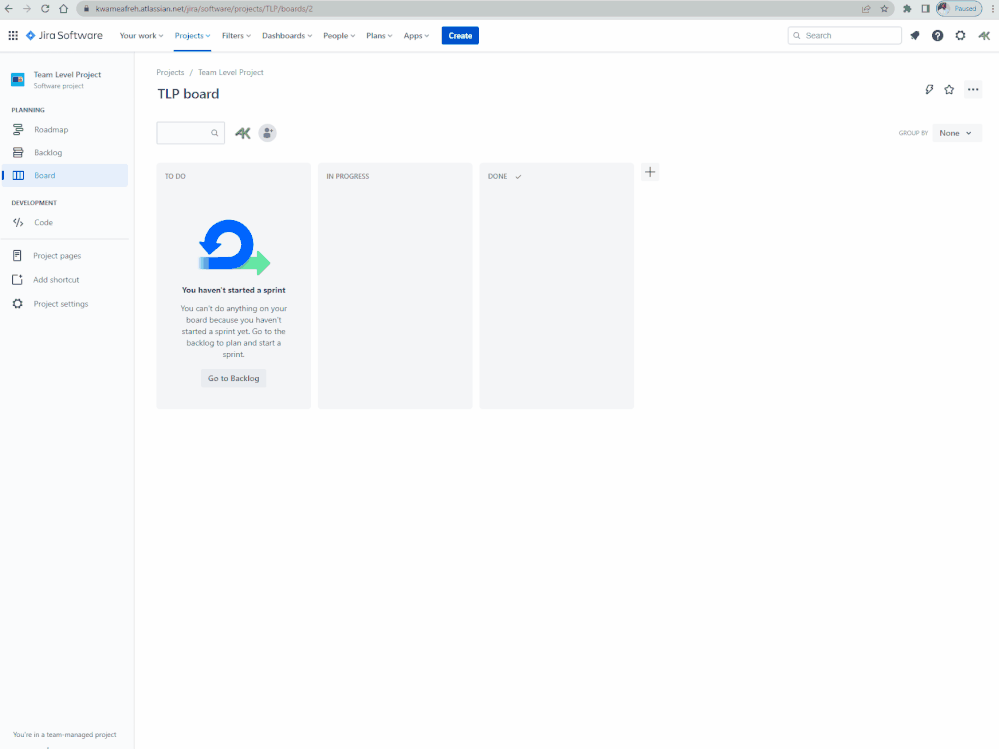Open board notifications bell icon
The image size is (999, 749).
pos(914,35)
